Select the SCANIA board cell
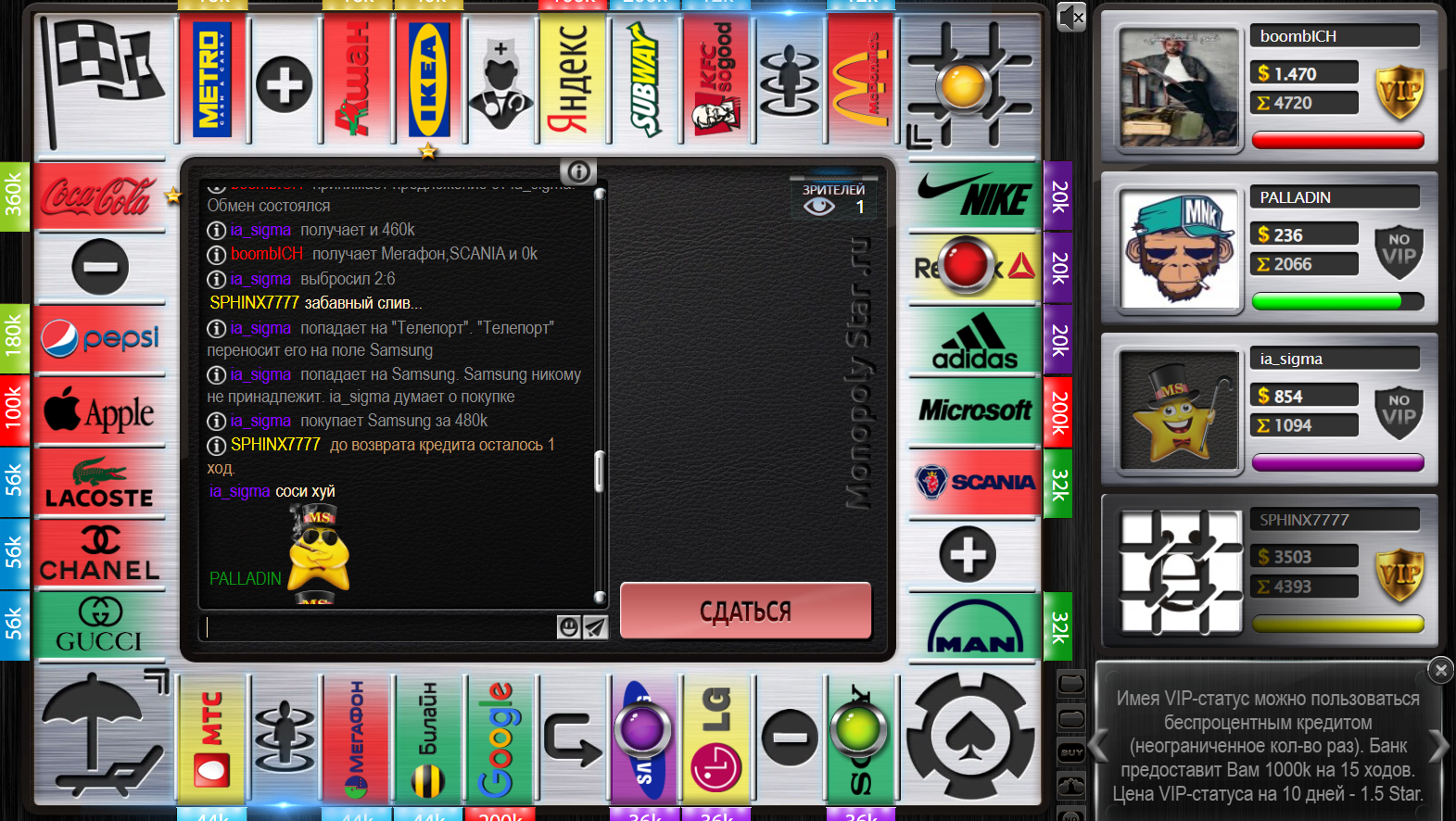 point(975,483)
